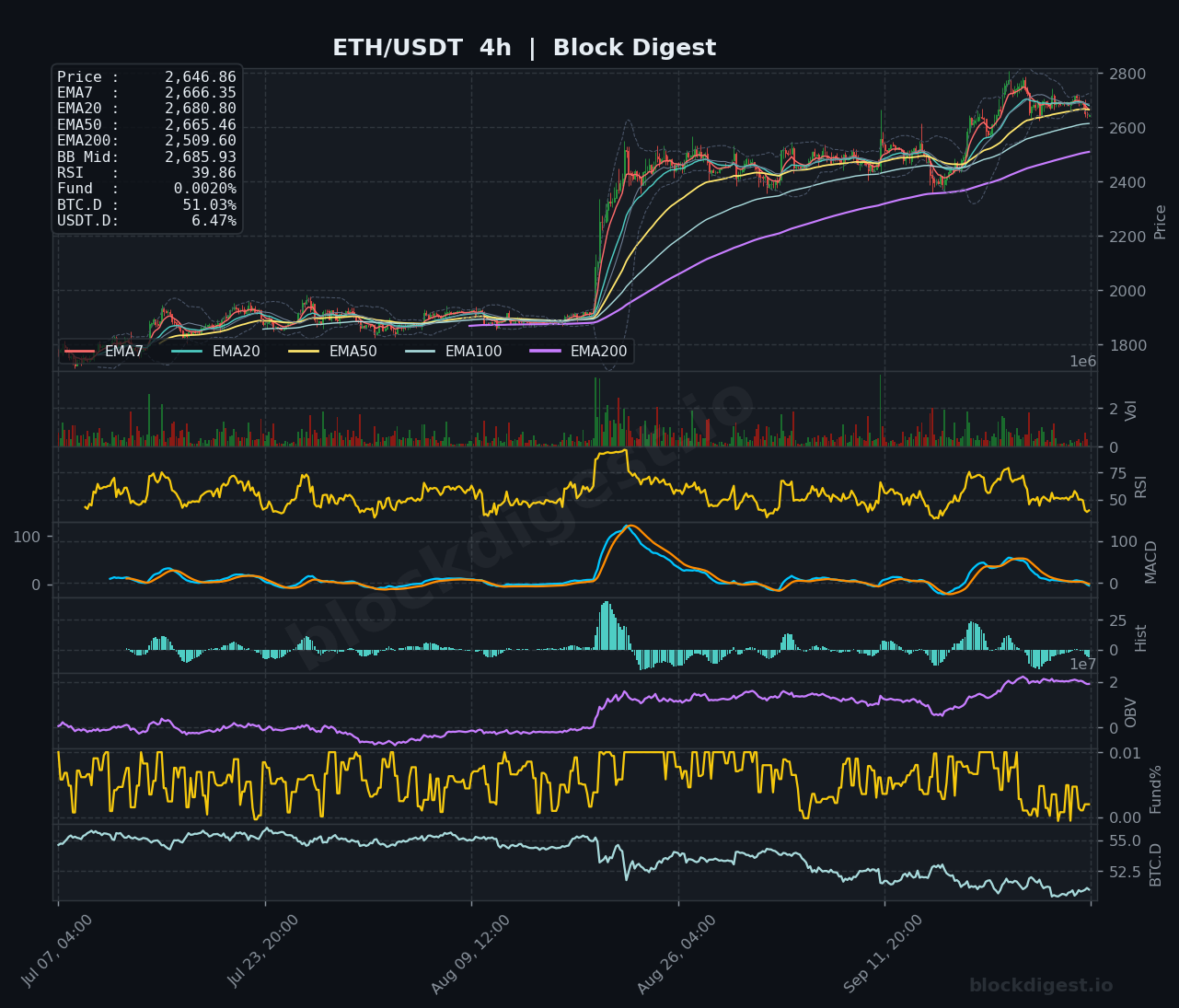Select the 25 tick on the Hist axis
Screen dimensions: 1179x1008
(x=1118, y=620)
